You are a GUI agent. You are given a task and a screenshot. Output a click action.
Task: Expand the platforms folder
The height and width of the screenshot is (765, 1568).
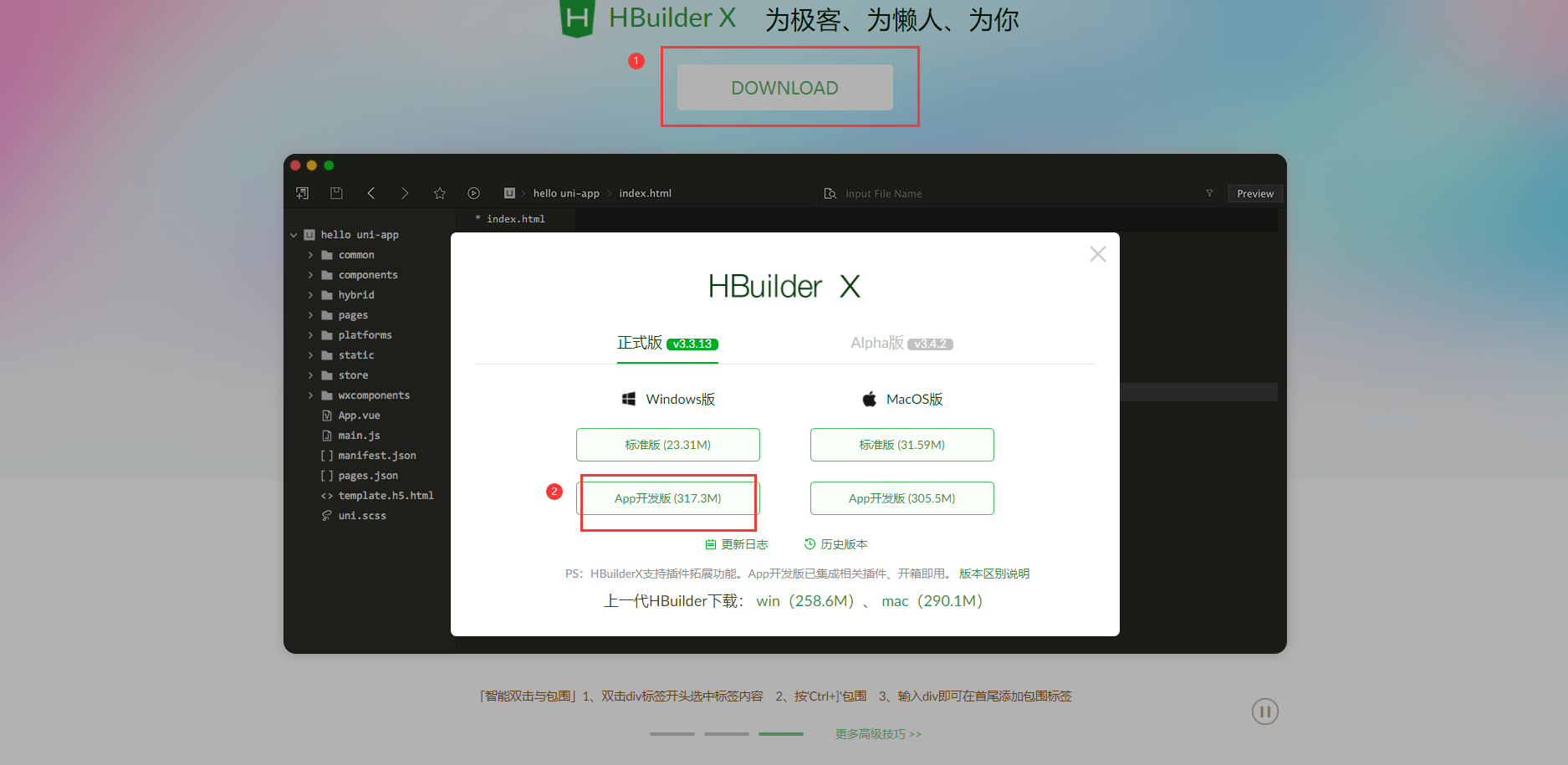click(310, 335)
